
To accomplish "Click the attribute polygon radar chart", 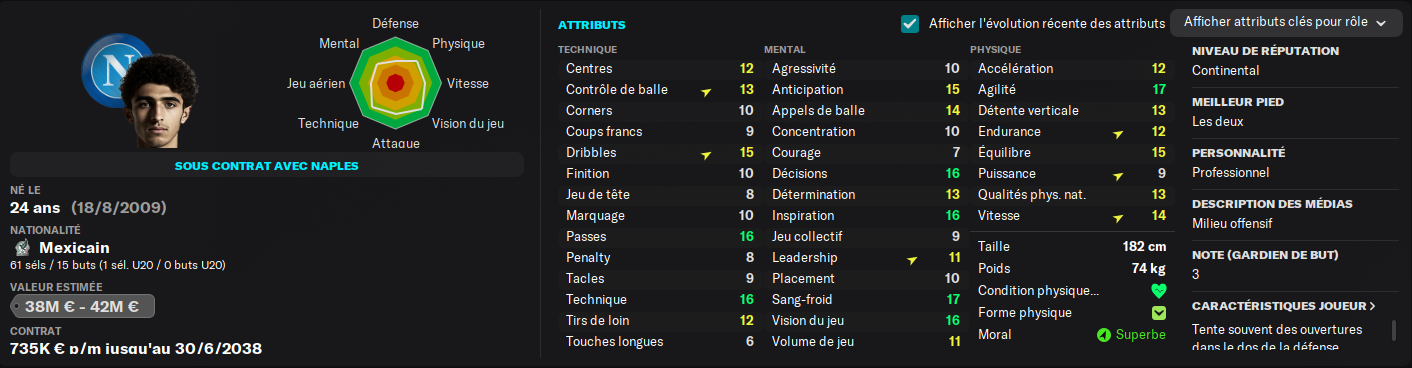I will [394, 82].
